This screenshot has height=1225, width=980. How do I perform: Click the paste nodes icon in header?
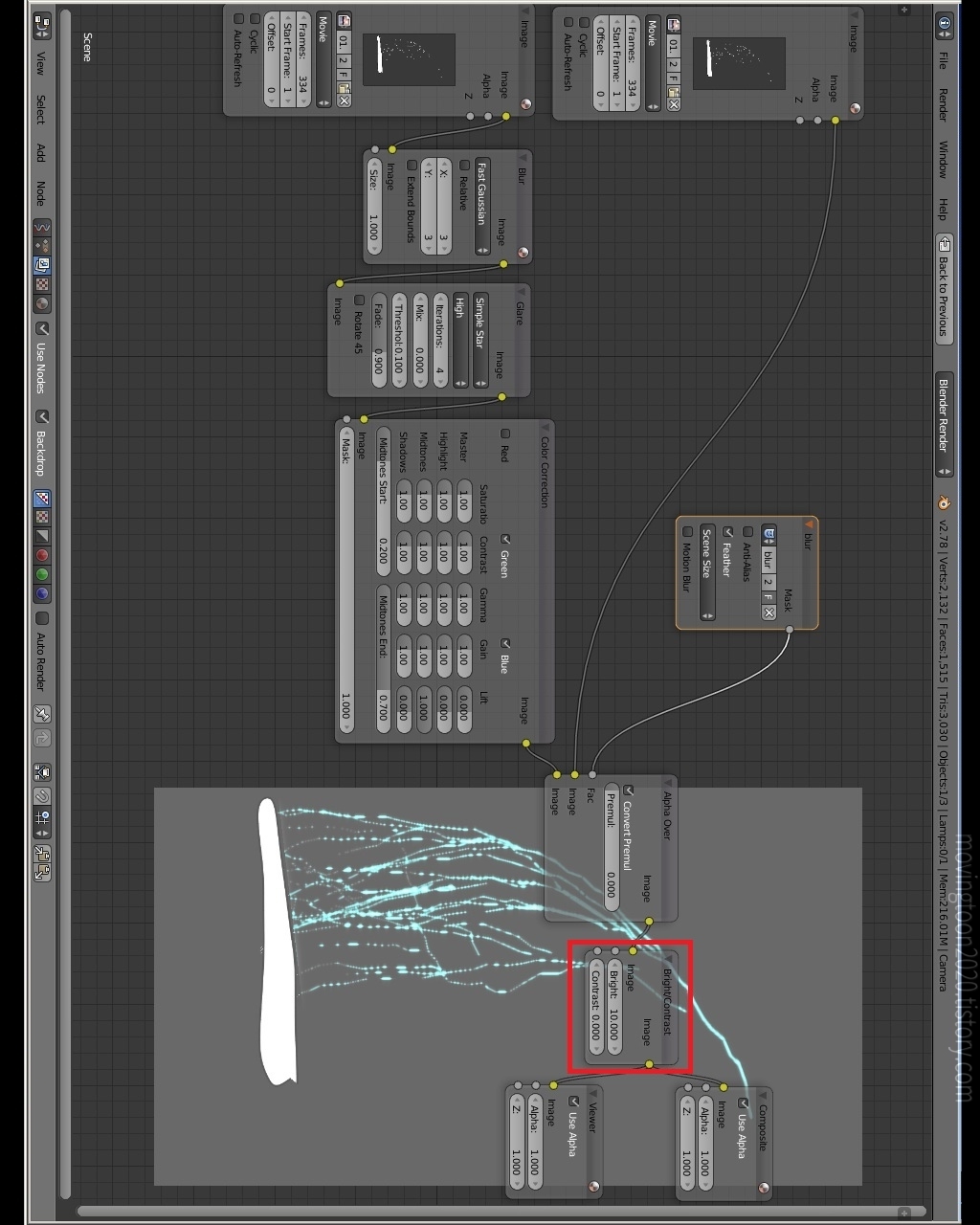42,870
